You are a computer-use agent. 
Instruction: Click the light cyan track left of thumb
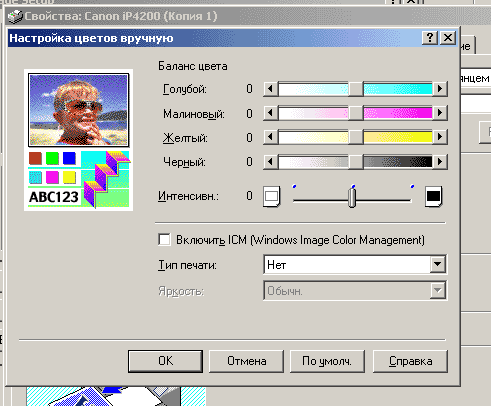(x=313, y=89)
